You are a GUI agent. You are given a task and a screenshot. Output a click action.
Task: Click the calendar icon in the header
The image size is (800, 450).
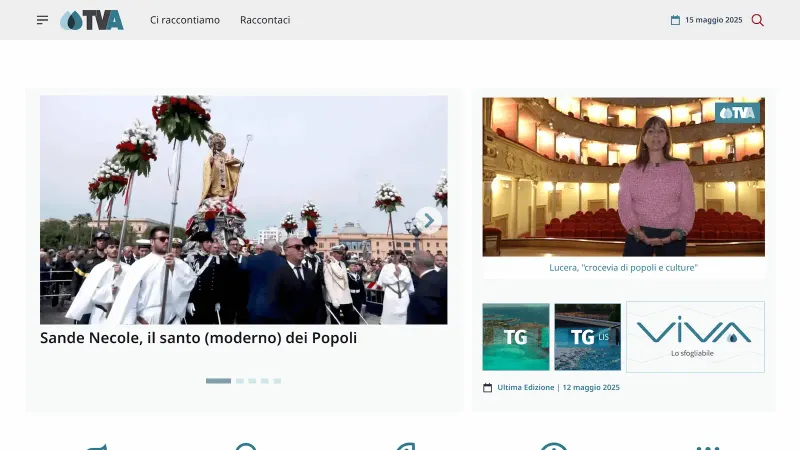[675, 20]
